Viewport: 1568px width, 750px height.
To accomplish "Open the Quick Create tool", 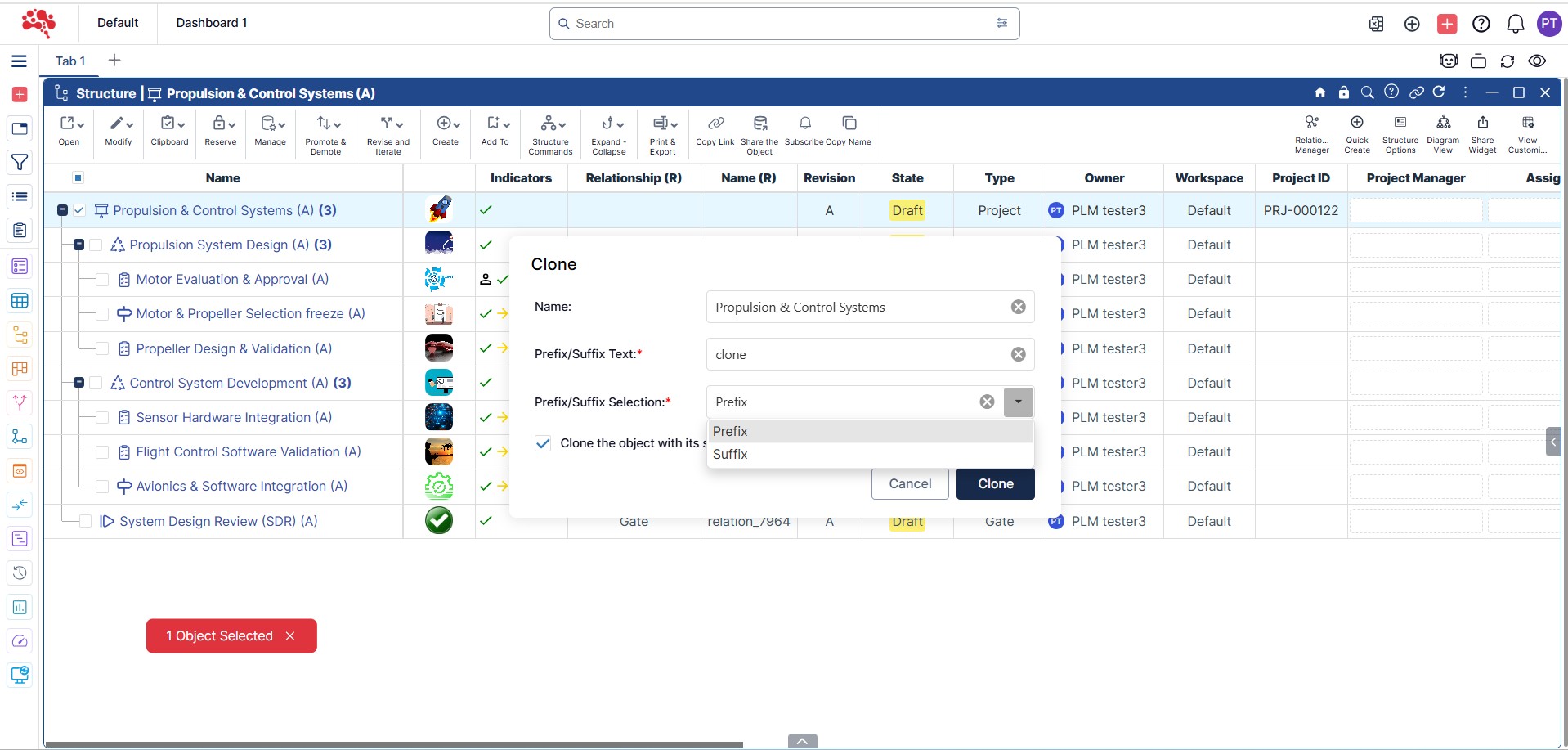I will point(1356,123).
